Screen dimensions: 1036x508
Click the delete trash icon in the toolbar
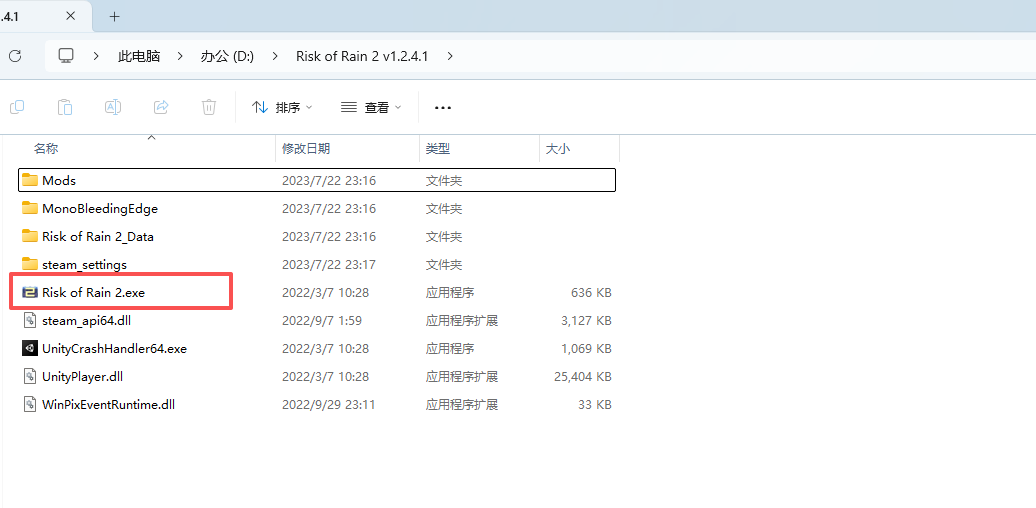click(209, 107)
